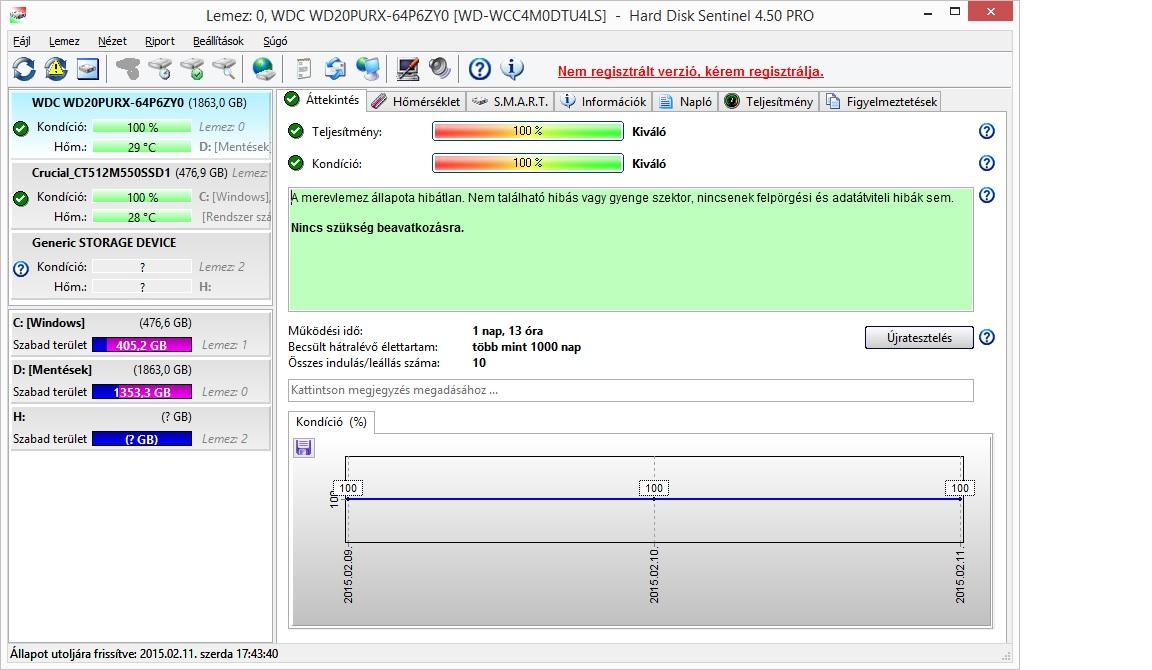Click the refresh with warning triangle icon
Image resolution: width=1152 pixels, height=670 pixels.
coord(56,69)
